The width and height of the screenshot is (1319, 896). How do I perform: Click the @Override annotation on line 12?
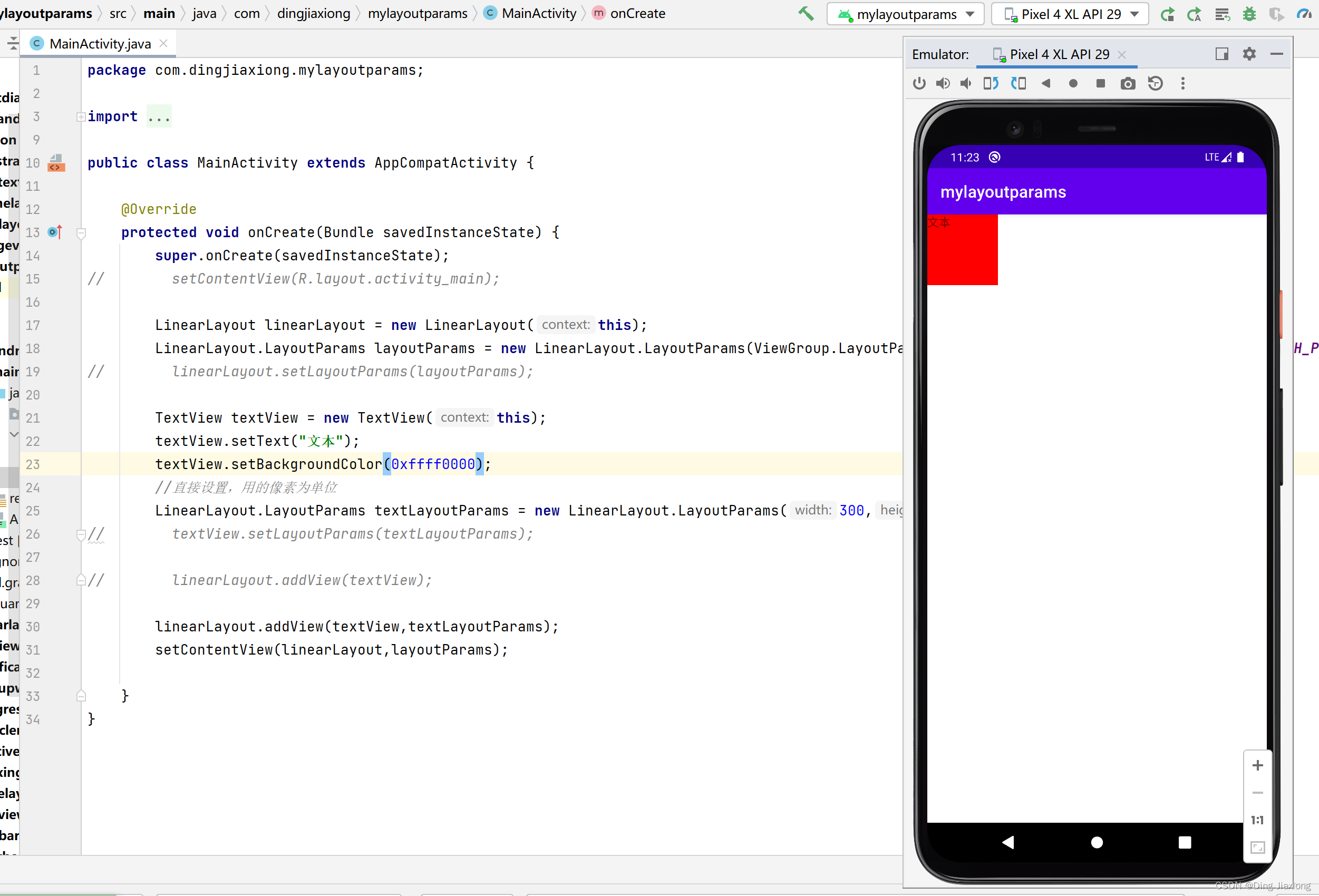pos(158,209)
